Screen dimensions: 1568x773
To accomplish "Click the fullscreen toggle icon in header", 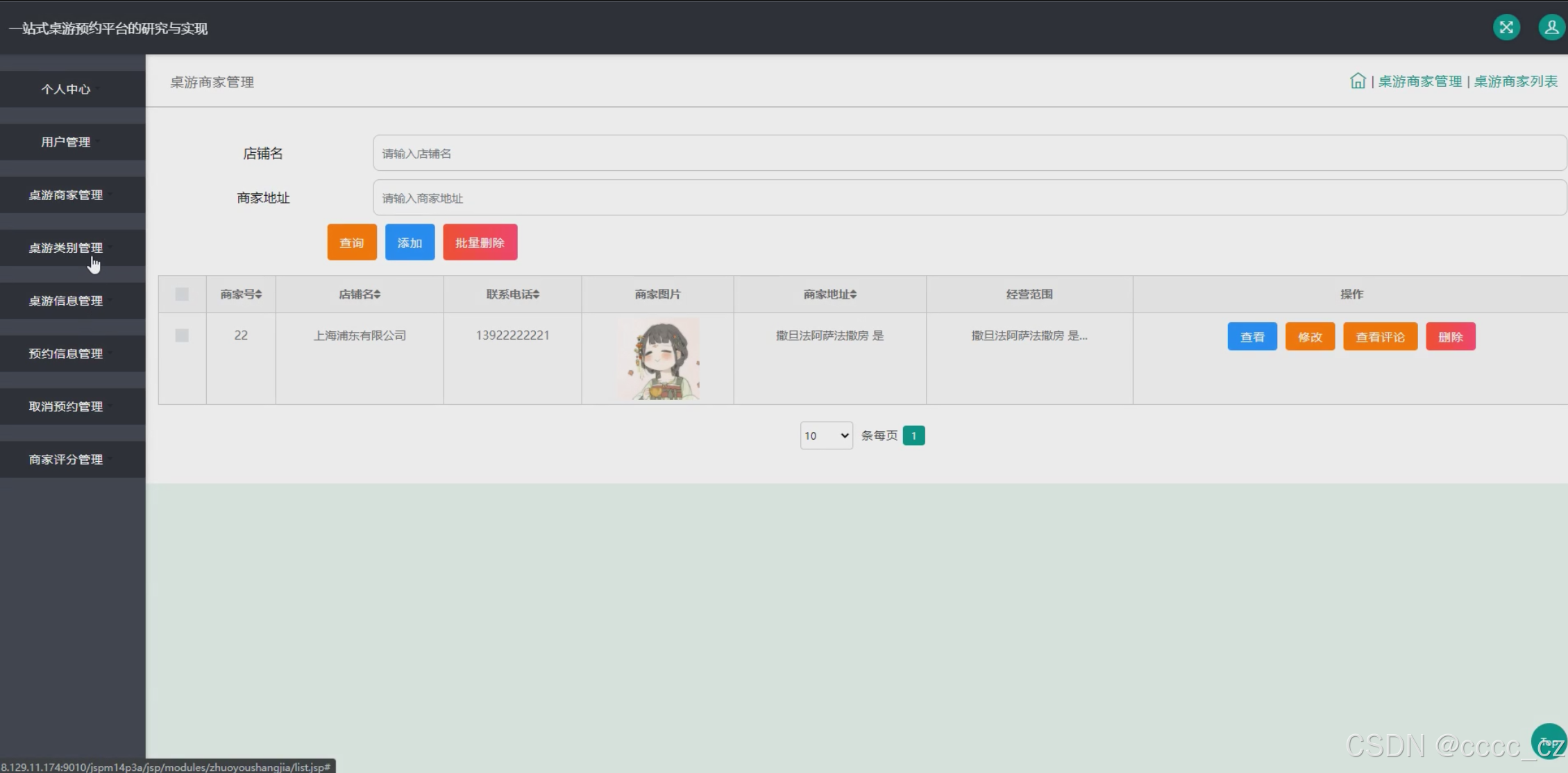I will [1506, 28].
